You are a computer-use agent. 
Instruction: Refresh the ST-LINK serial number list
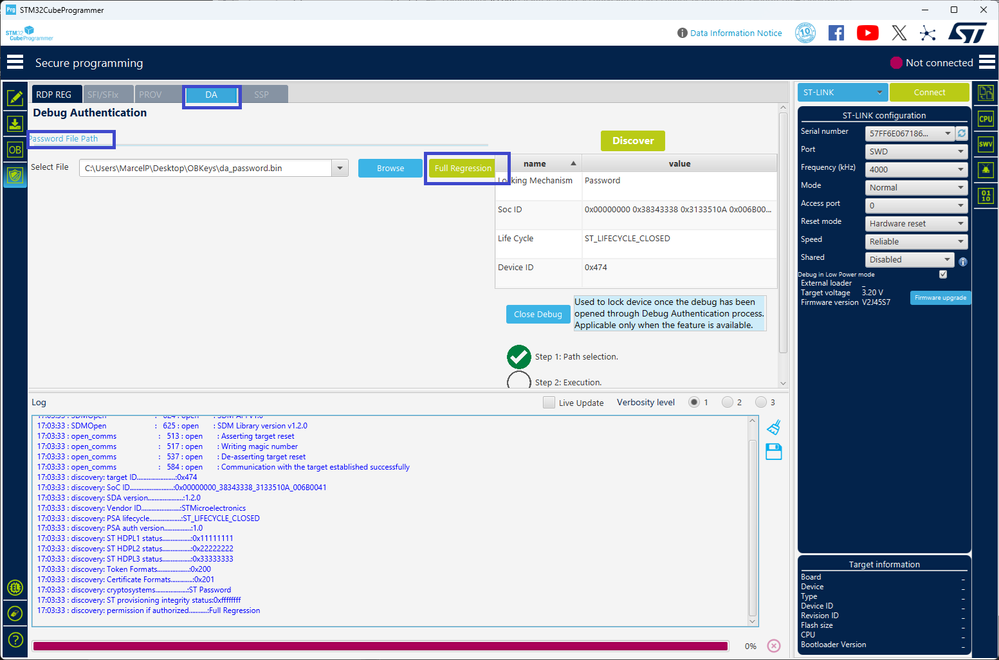[961, 133]
